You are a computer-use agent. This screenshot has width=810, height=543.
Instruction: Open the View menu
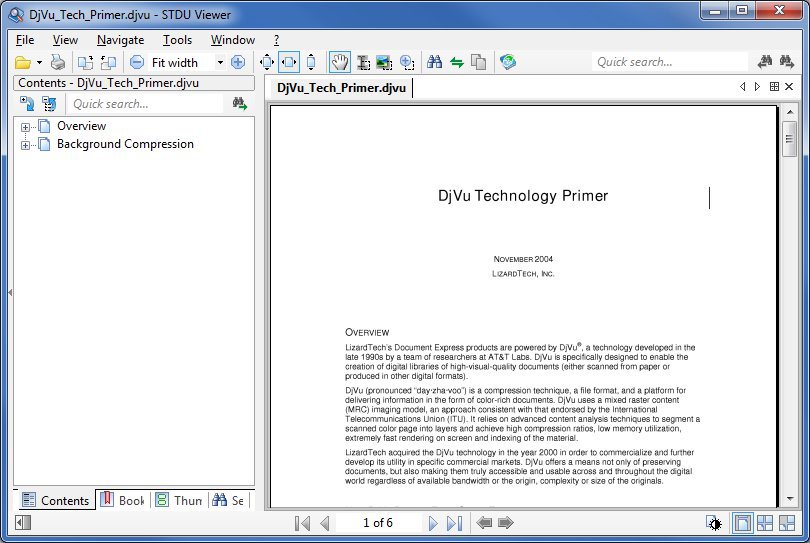click(x=65, y=40)
